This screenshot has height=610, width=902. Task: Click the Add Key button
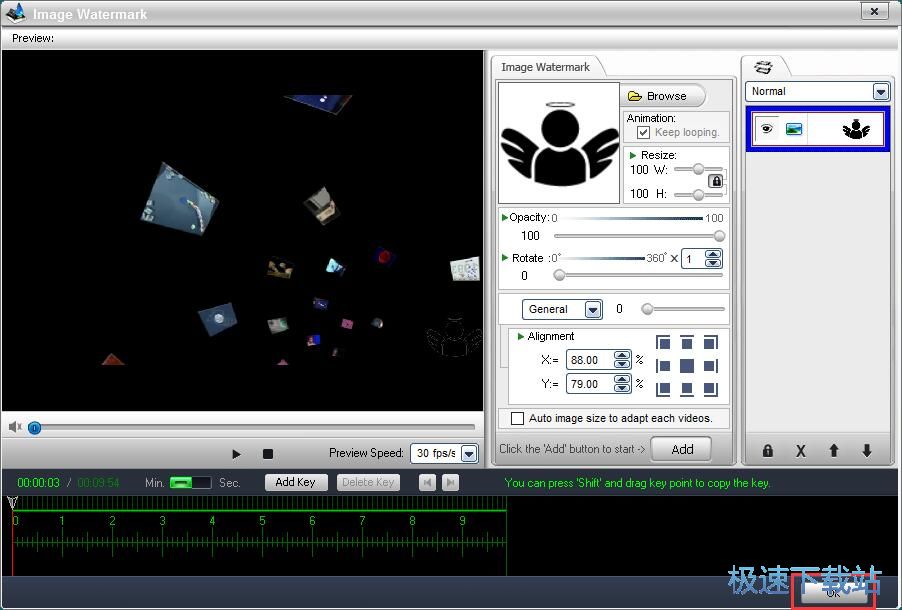tap(296, 482)
